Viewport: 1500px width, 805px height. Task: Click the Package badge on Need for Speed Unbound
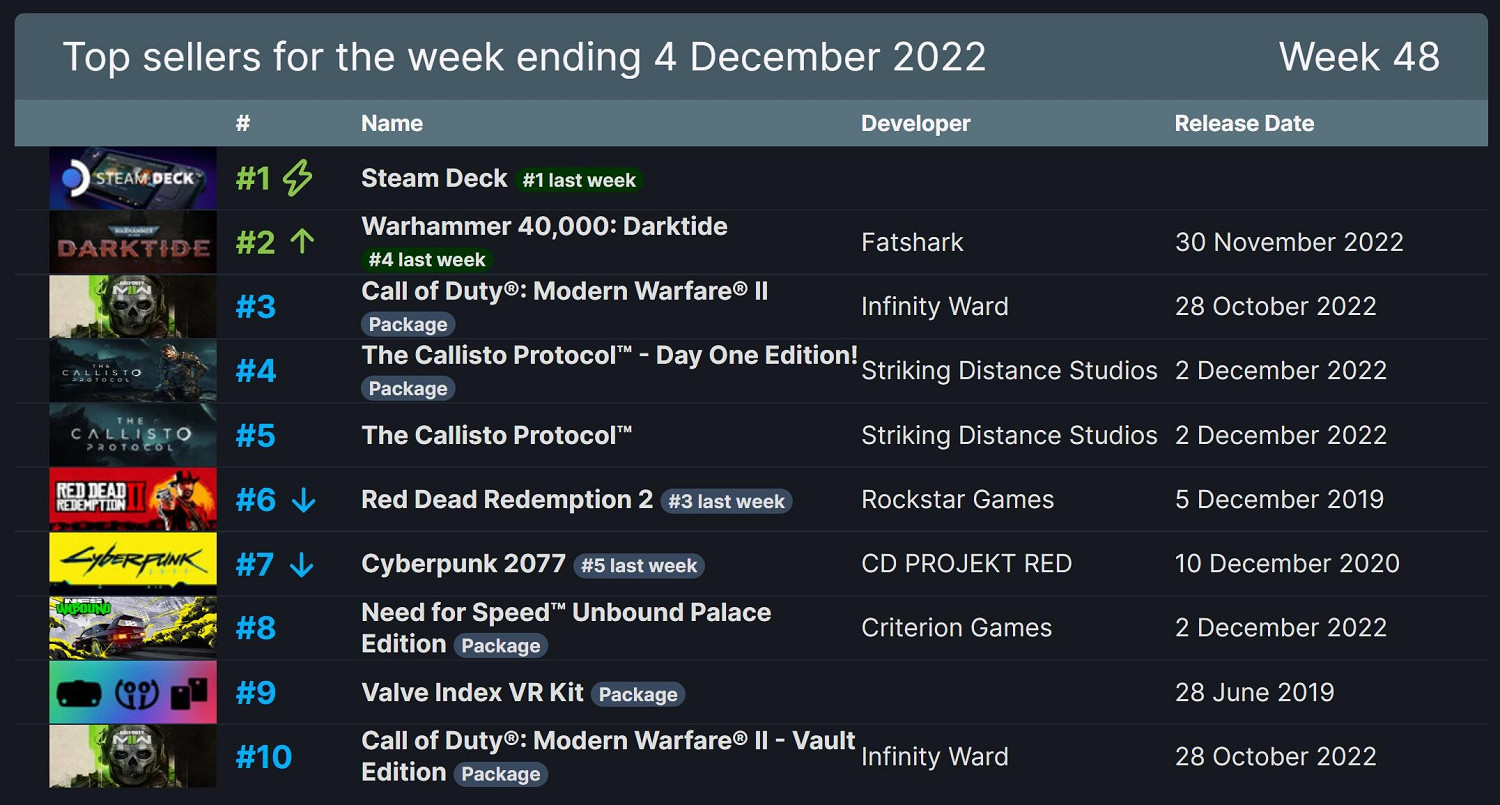click(x=501, y=646)
